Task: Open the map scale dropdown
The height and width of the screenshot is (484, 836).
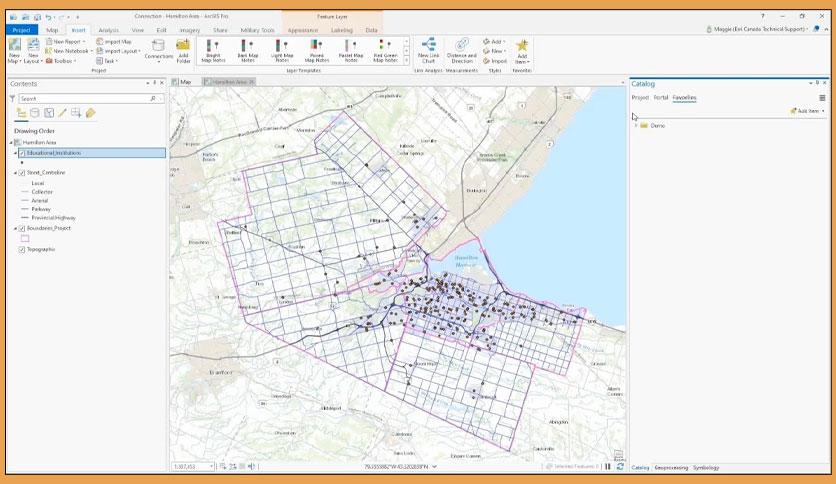Action: [x=211, y=467]
